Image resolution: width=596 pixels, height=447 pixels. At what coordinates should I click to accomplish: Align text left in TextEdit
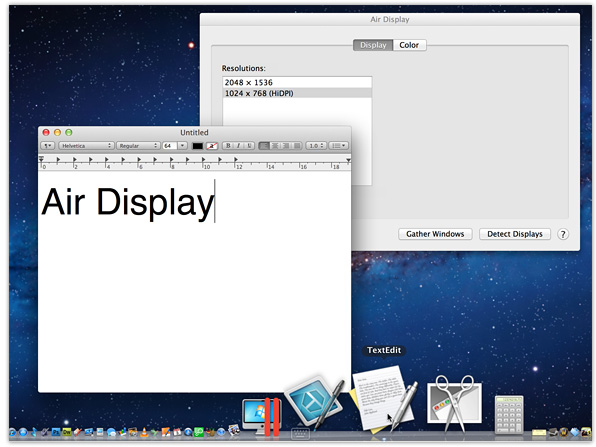[x=264, y=146]
